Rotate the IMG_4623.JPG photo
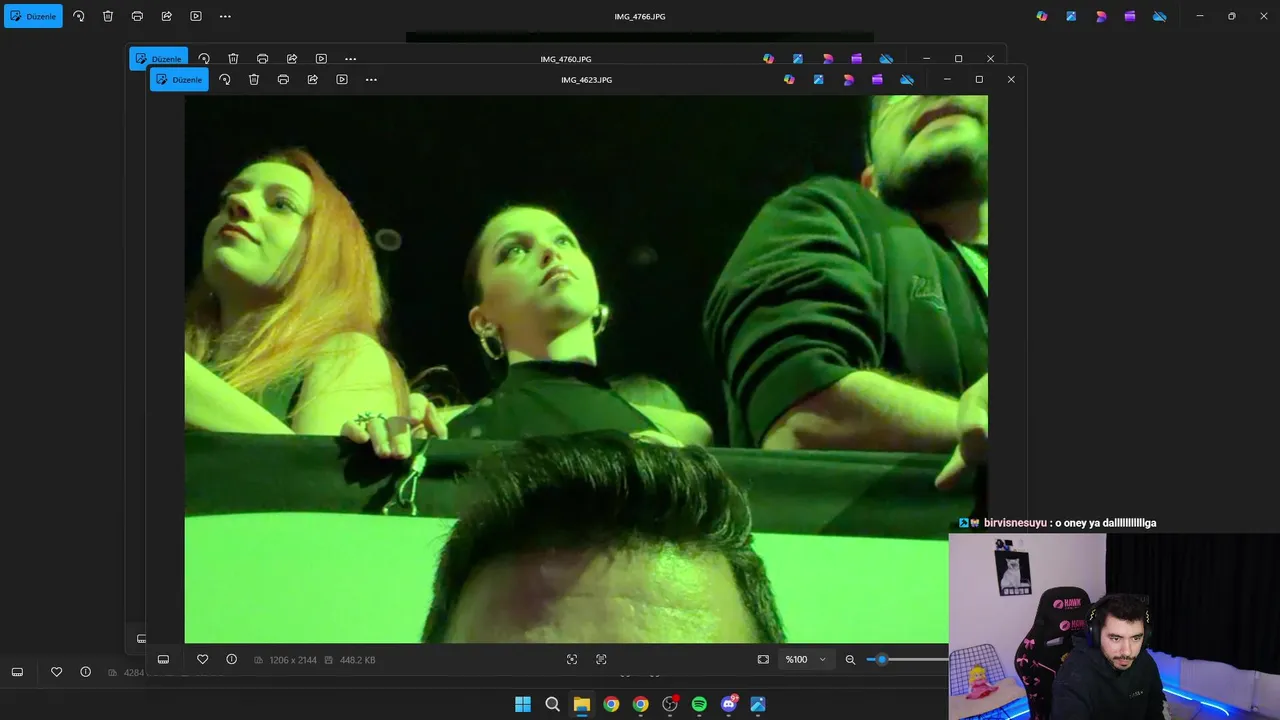1280x720 pixels. pos(225,80)
